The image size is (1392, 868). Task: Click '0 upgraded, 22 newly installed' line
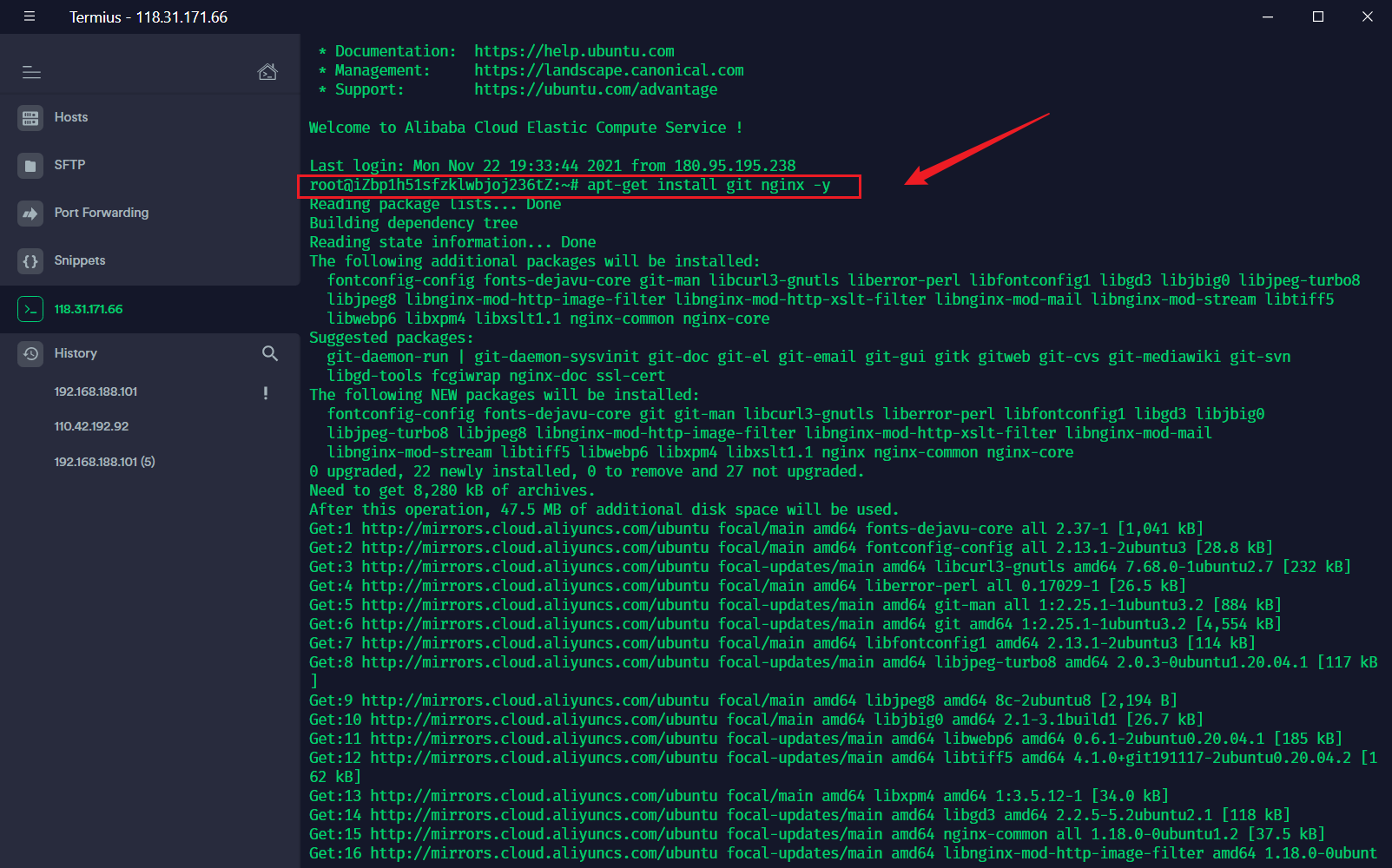coord(587,471)
